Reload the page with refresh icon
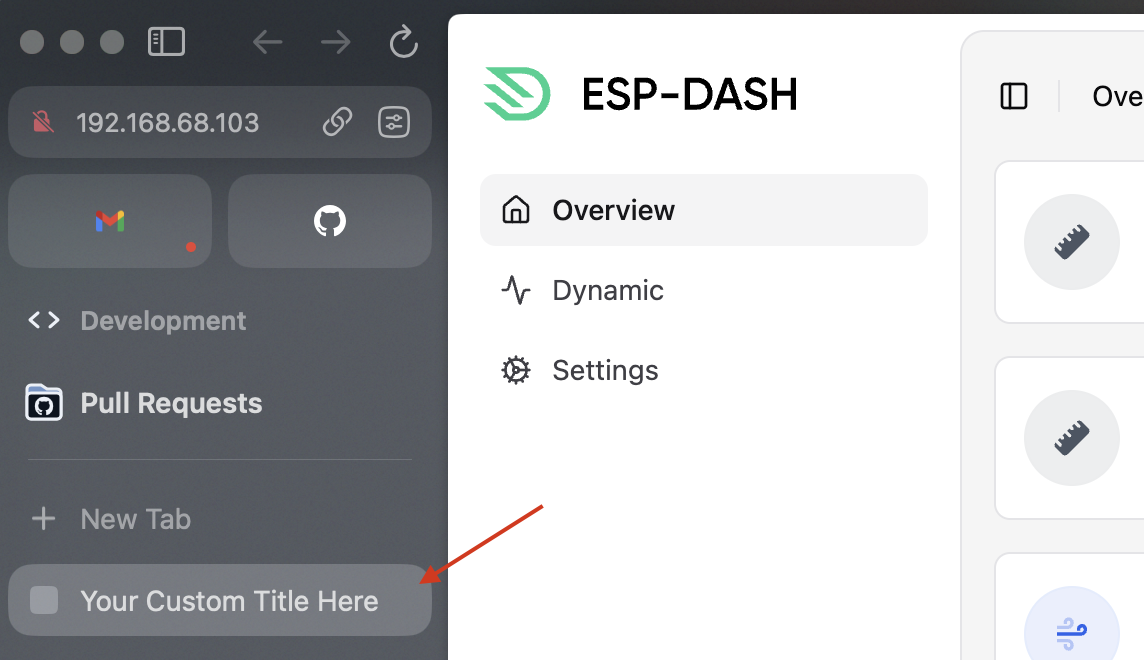 403,42
